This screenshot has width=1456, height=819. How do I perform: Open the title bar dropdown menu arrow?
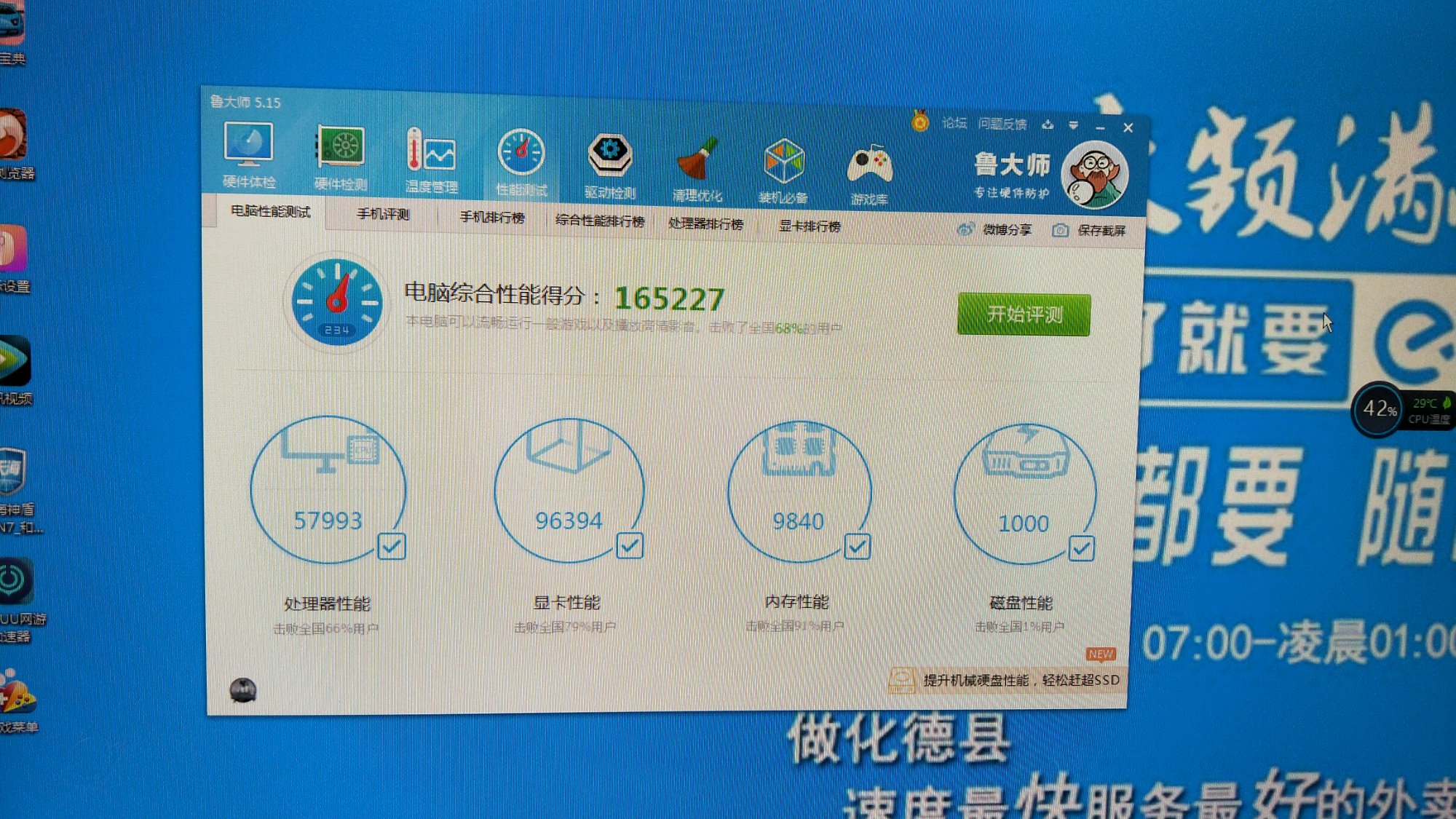point(1074,125)
